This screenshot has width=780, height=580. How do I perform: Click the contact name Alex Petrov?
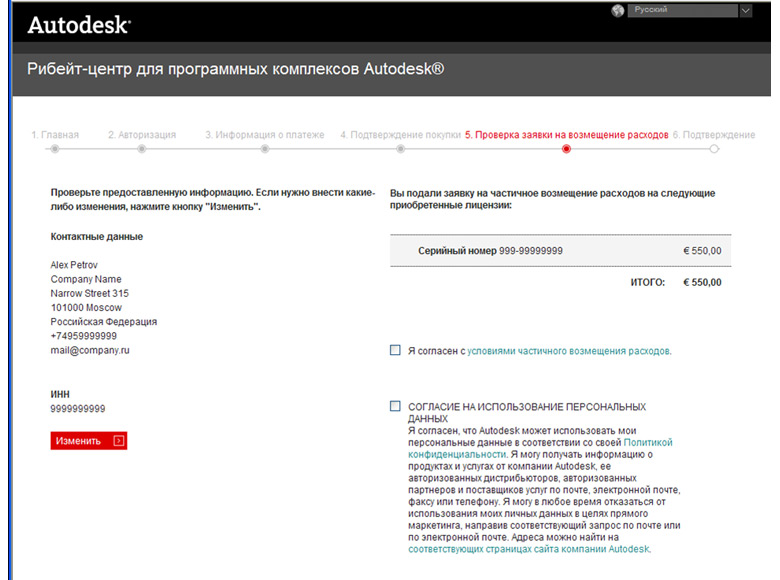[x=74, y=265]
